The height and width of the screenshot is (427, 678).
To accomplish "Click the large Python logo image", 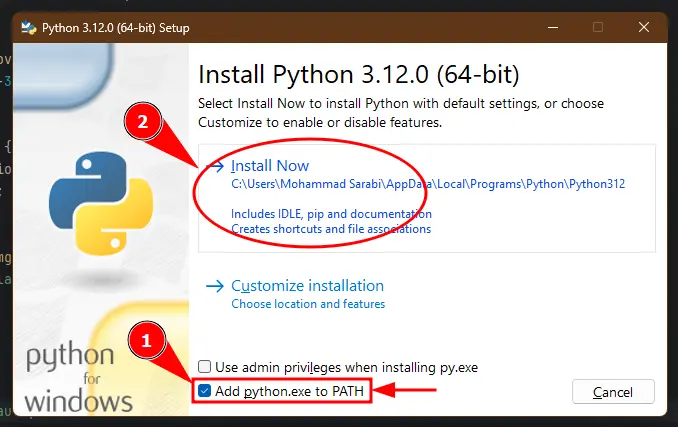I will (x=101, y=203).
